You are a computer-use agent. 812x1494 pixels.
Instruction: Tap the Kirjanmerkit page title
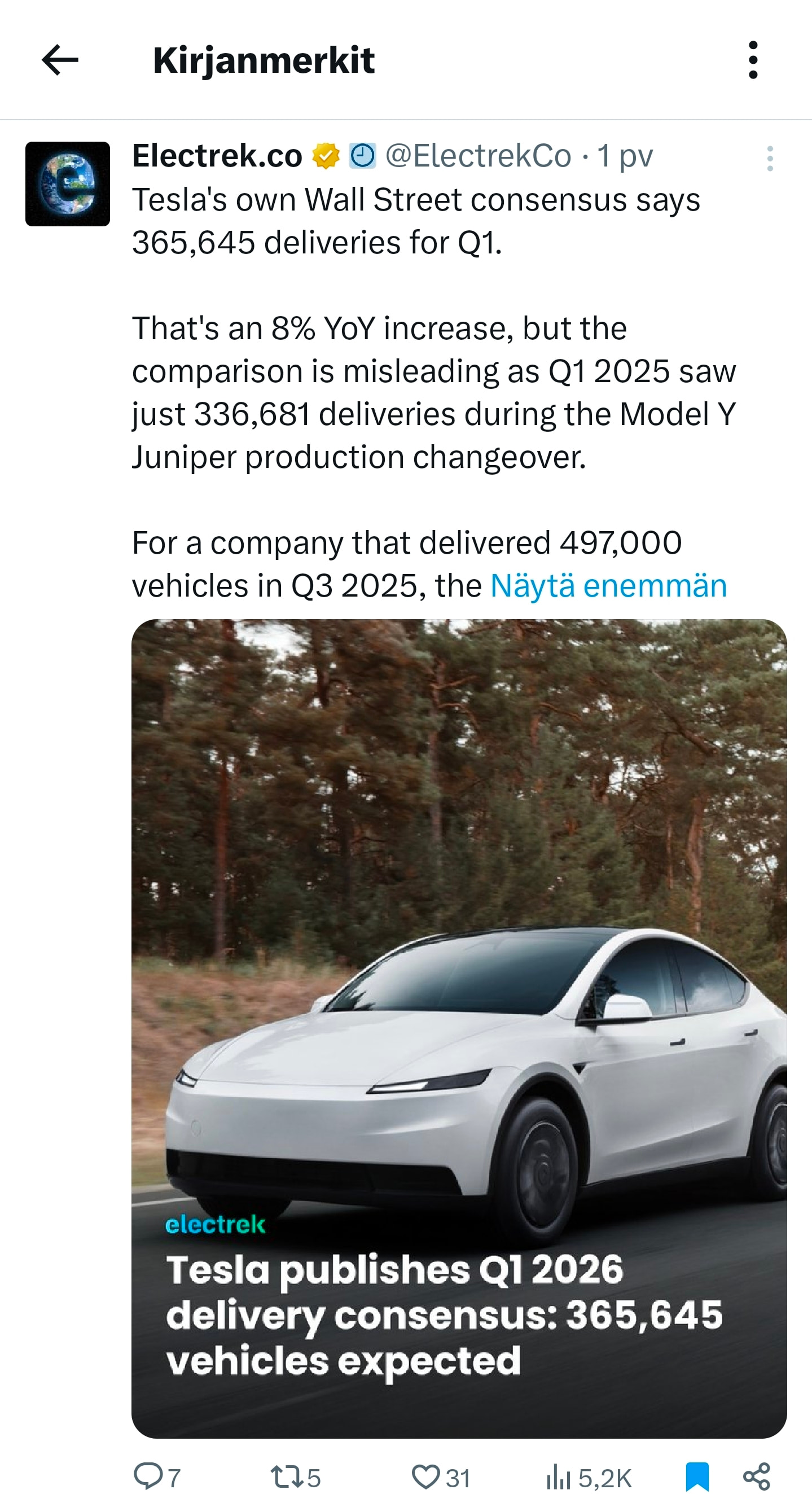(264, 60)
